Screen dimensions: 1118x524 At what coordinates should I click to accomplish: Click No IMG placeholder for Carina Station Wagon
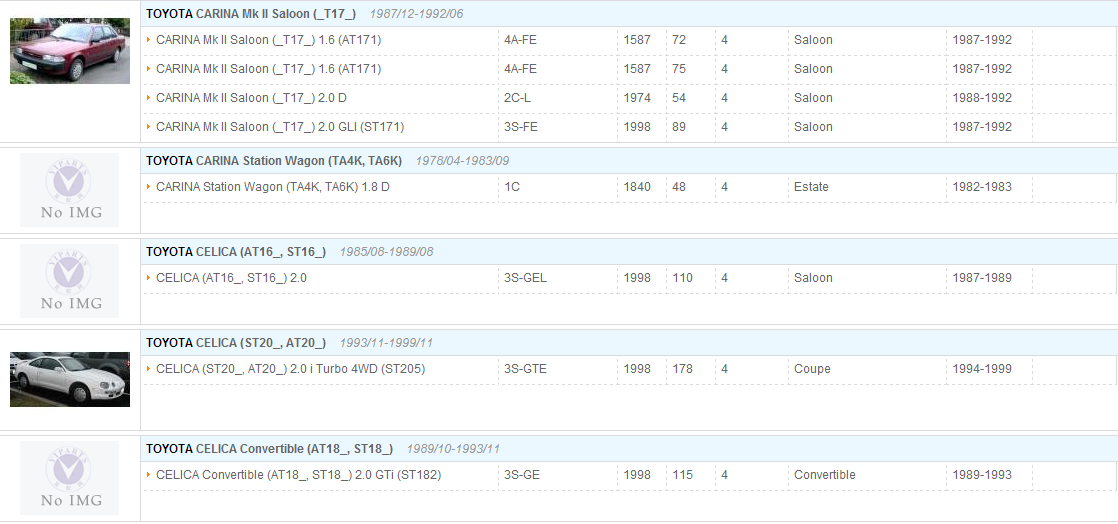click(69, 190)
